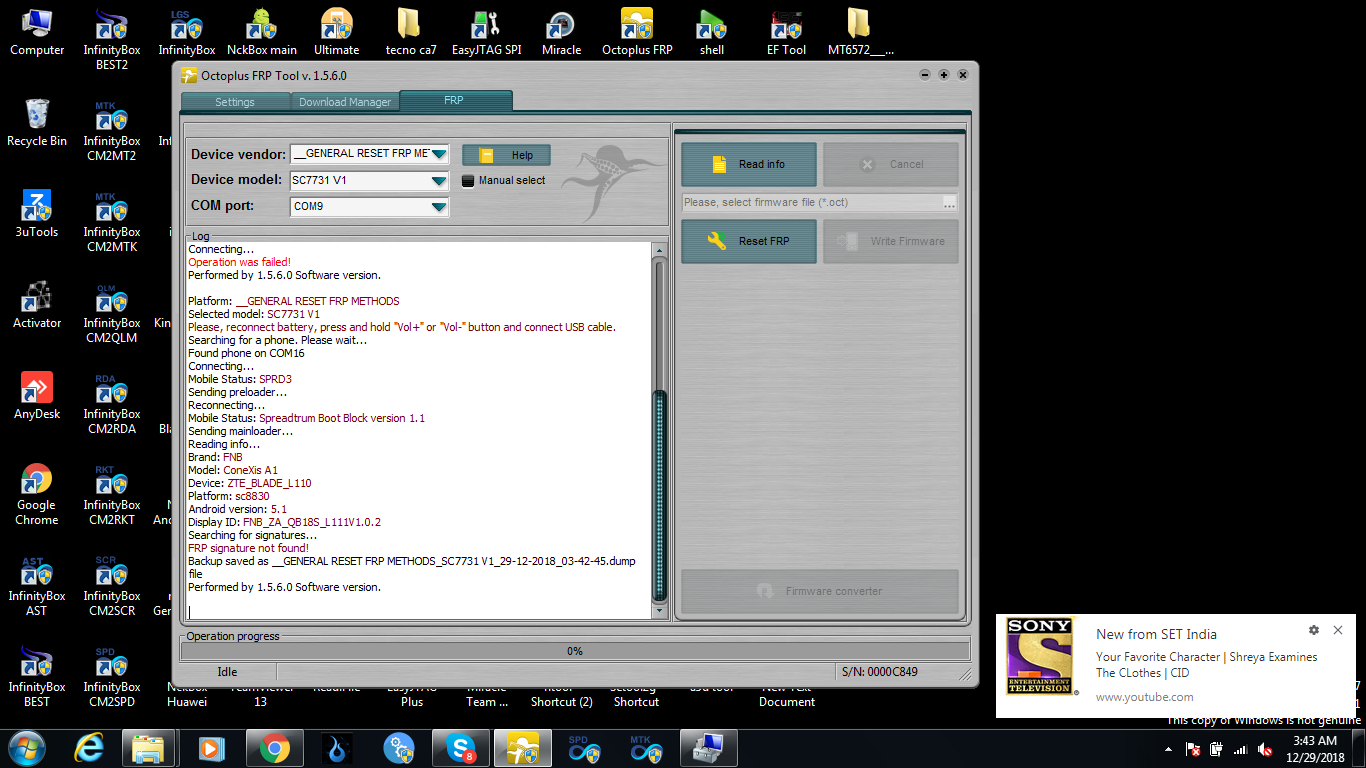The width and height of the screenshot is (1366, 768).
Task: Click the Miracle desktop shortcut
Action: click(x=561, y=32)
